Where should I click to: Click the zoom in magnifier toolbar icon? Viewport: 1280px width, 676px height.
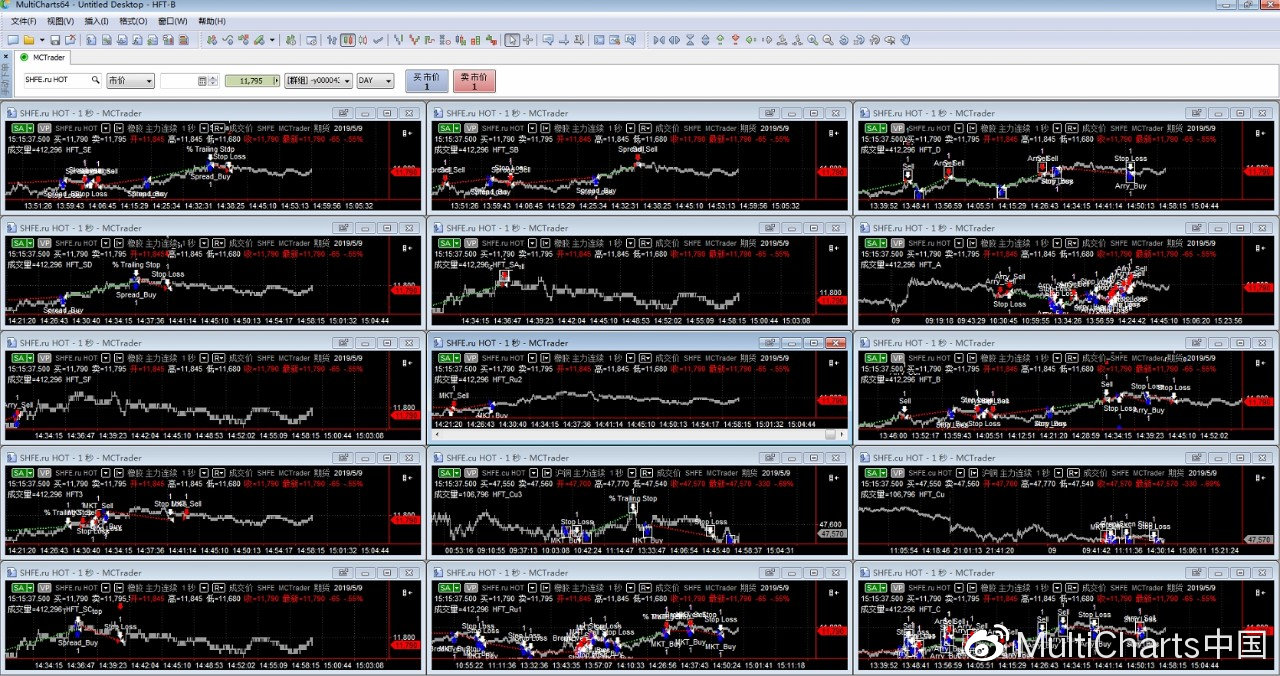click(813, 40)
